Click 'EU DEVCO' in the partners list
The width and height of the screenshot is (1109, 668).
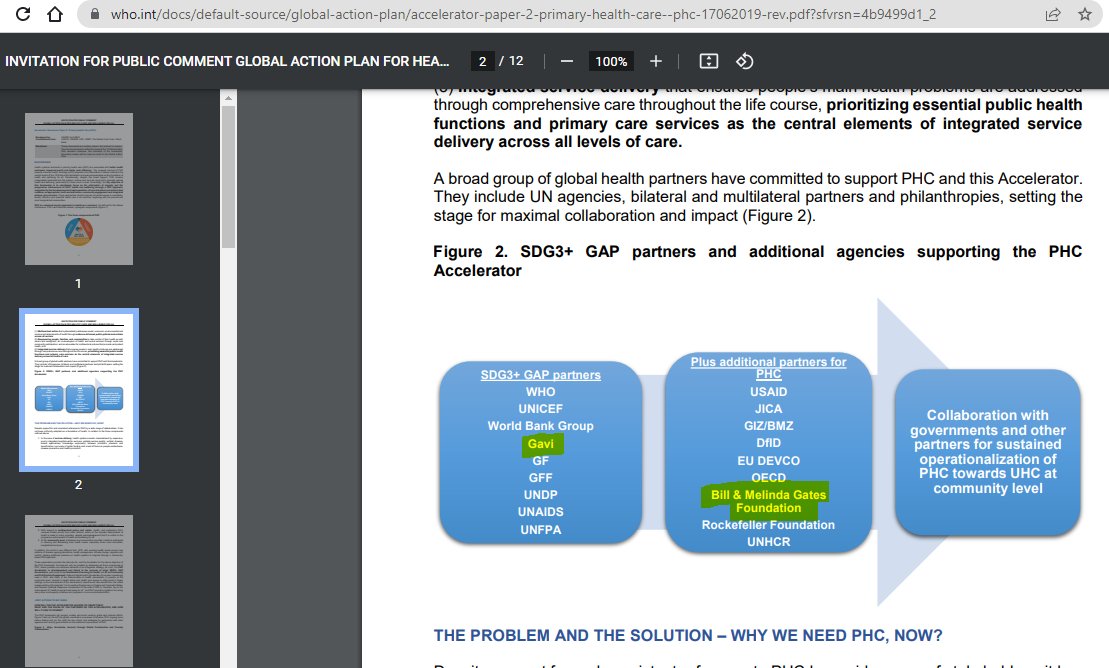click(768, 461)
